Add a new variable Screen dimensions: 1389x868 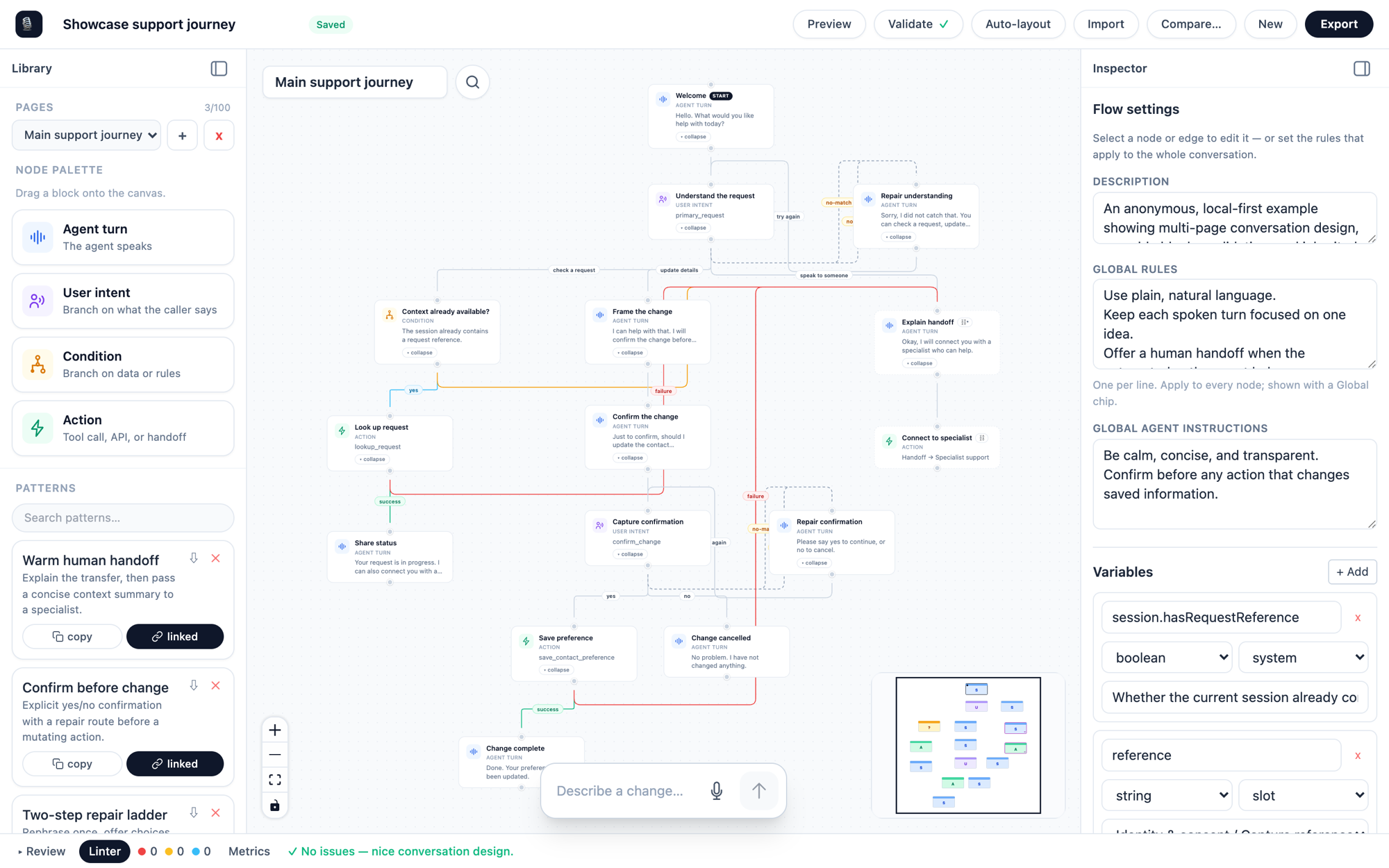point(1352,571)
